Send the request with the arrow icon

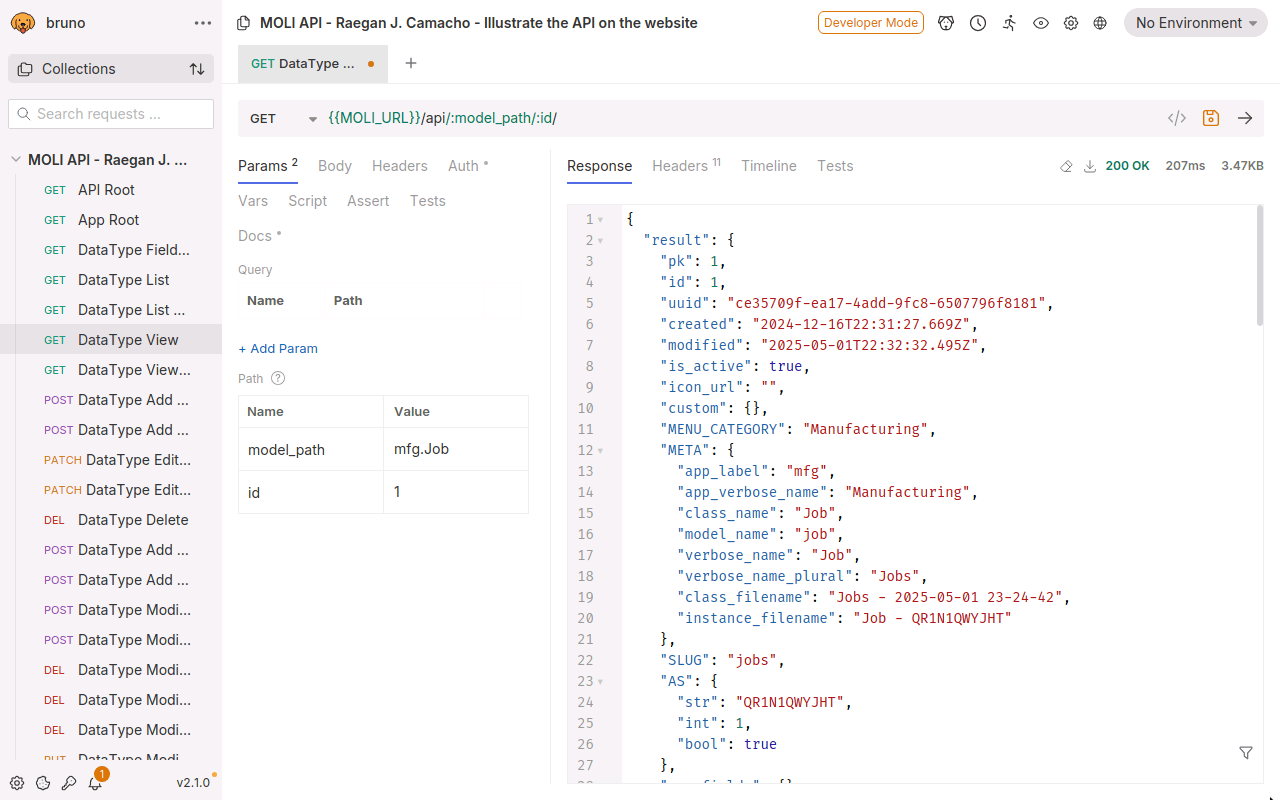(x=1245, y=118)
